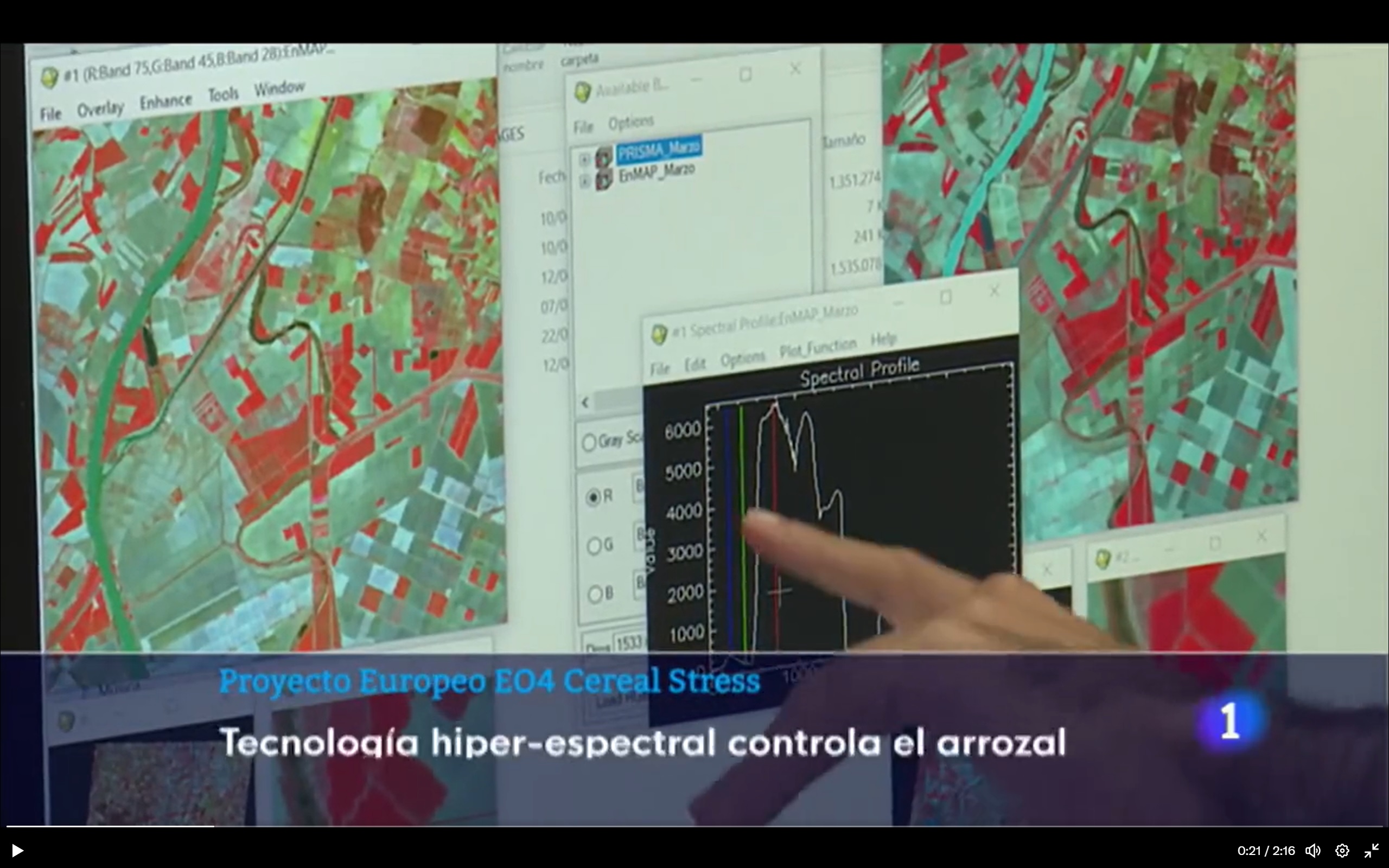Select the EnMAP_Marzo dataset
This screenshot has width=1389, height=868.
[x=657, y=173]
